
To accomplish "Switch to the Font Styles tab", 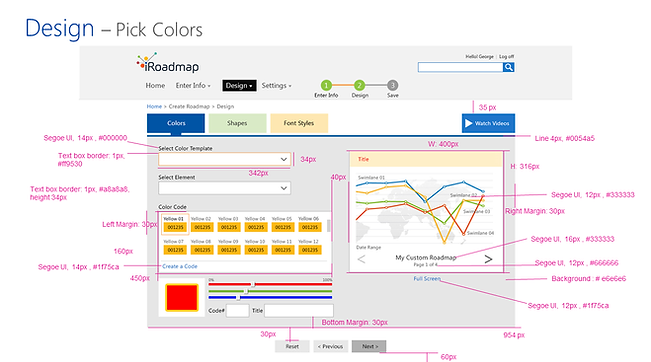I will [x=299, y=123].
